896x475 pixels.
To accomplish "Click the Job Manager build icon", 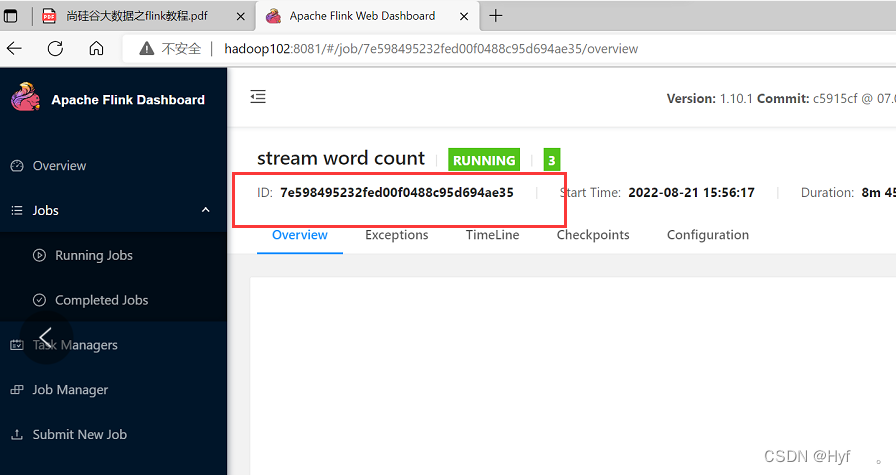I will pyautogui.click(x=17, y=389).
